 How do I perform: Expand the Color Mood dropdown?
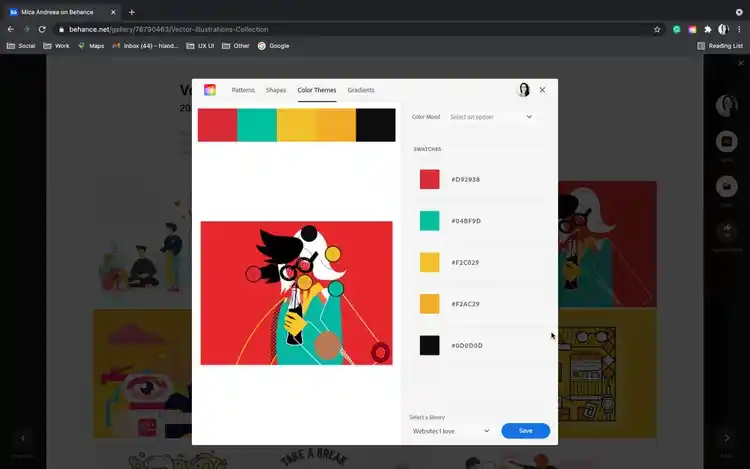(491, 117)
